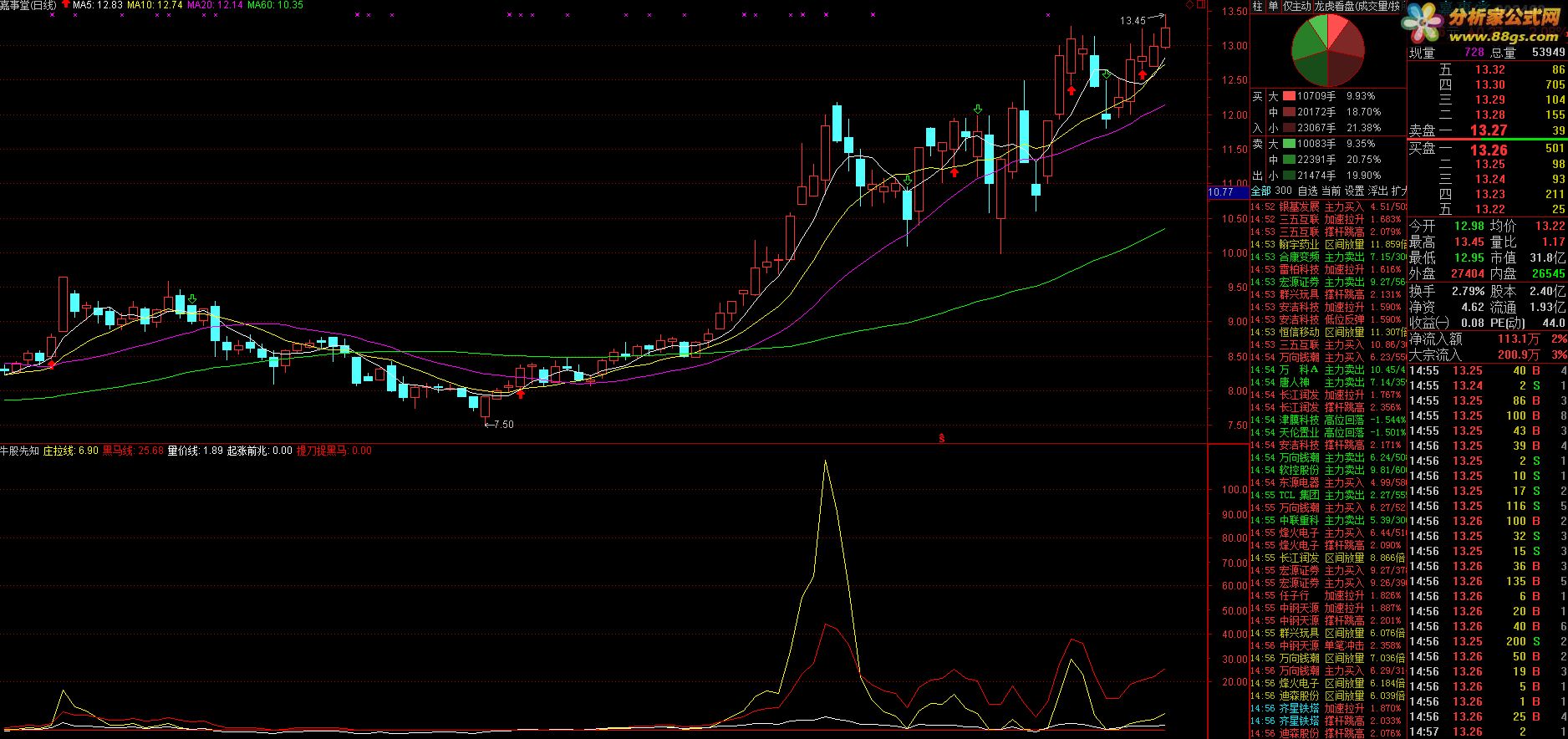This screenshot has height=739, width=1568.
Task: Click the 银基发展 主力买入 alert row
Action: pos(1328,206)
